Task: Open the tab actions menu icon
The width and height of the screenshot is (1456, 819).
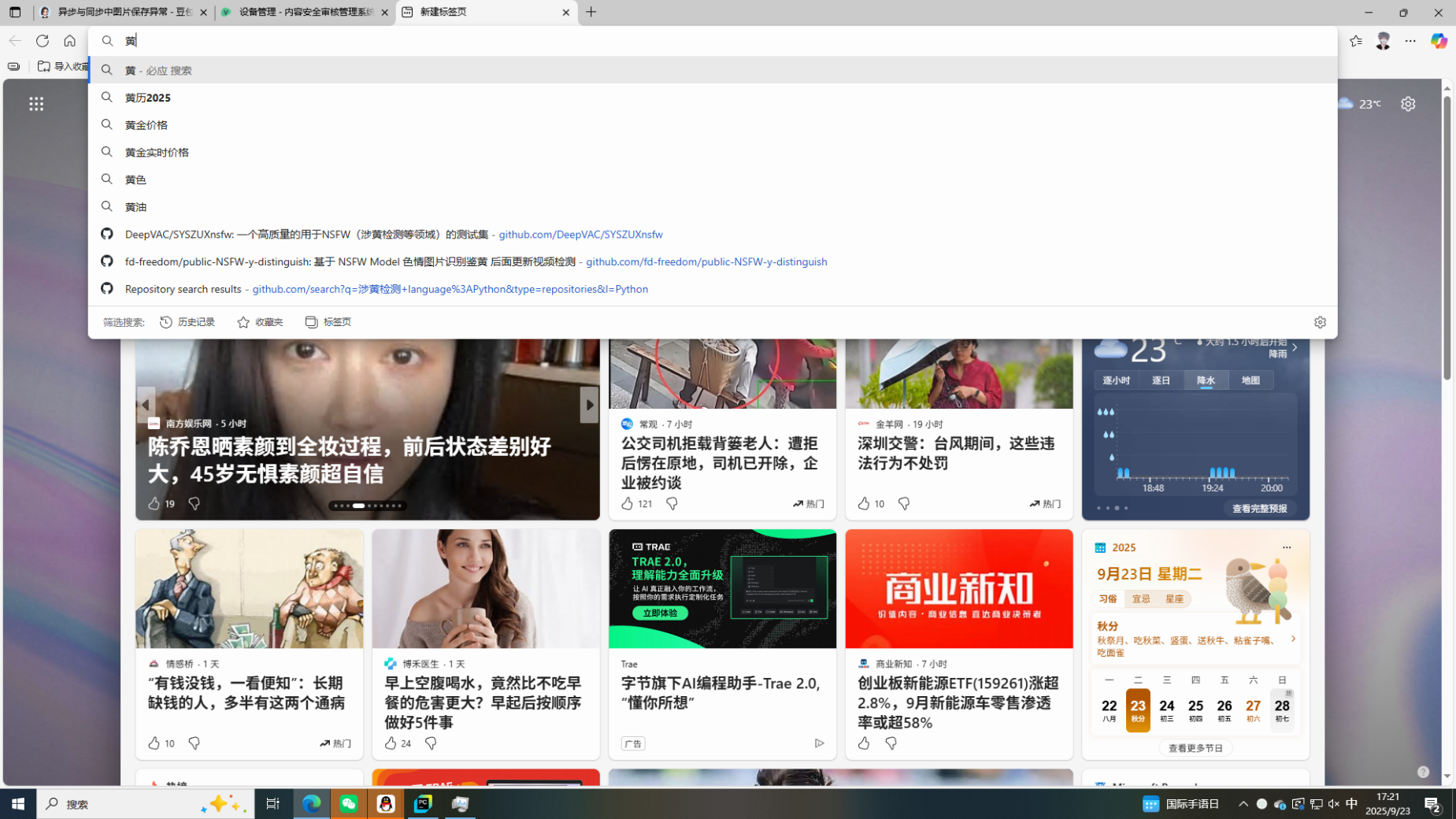Action: point(15,13)
